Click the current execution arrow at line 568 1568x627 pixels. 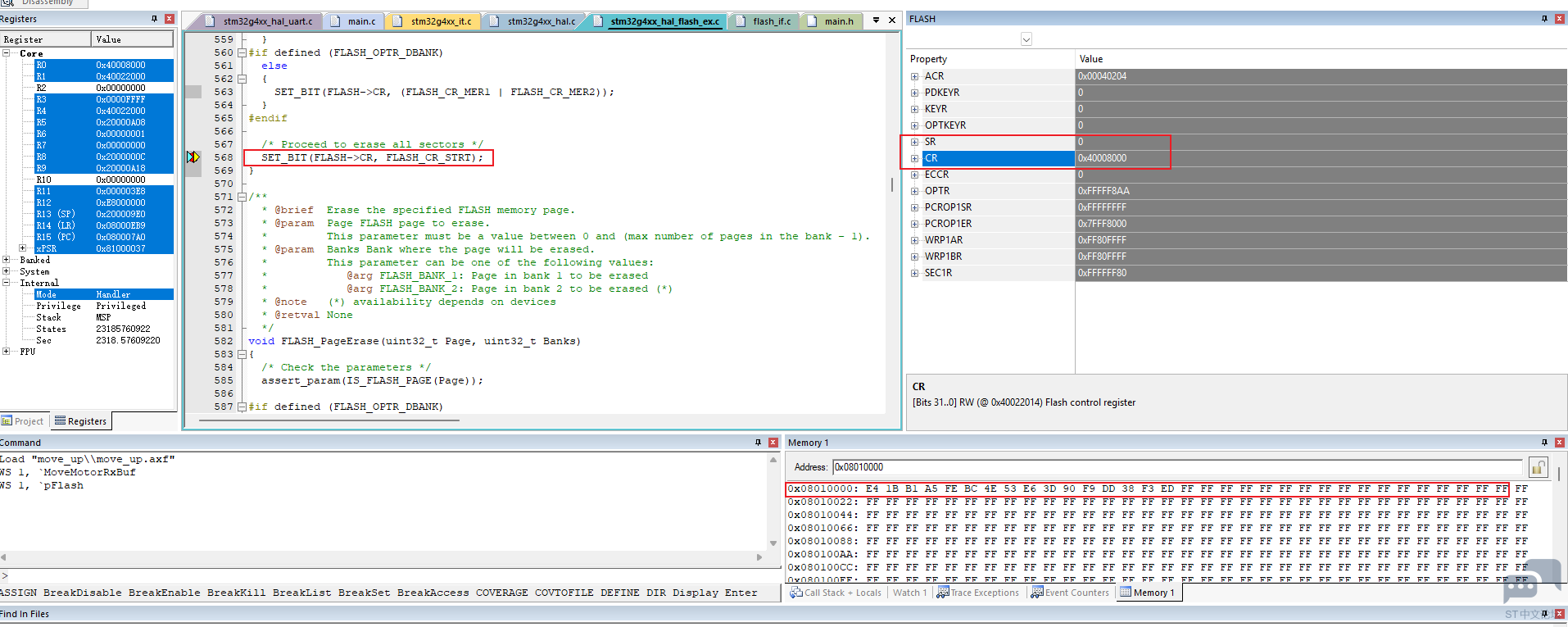(193, 157)
